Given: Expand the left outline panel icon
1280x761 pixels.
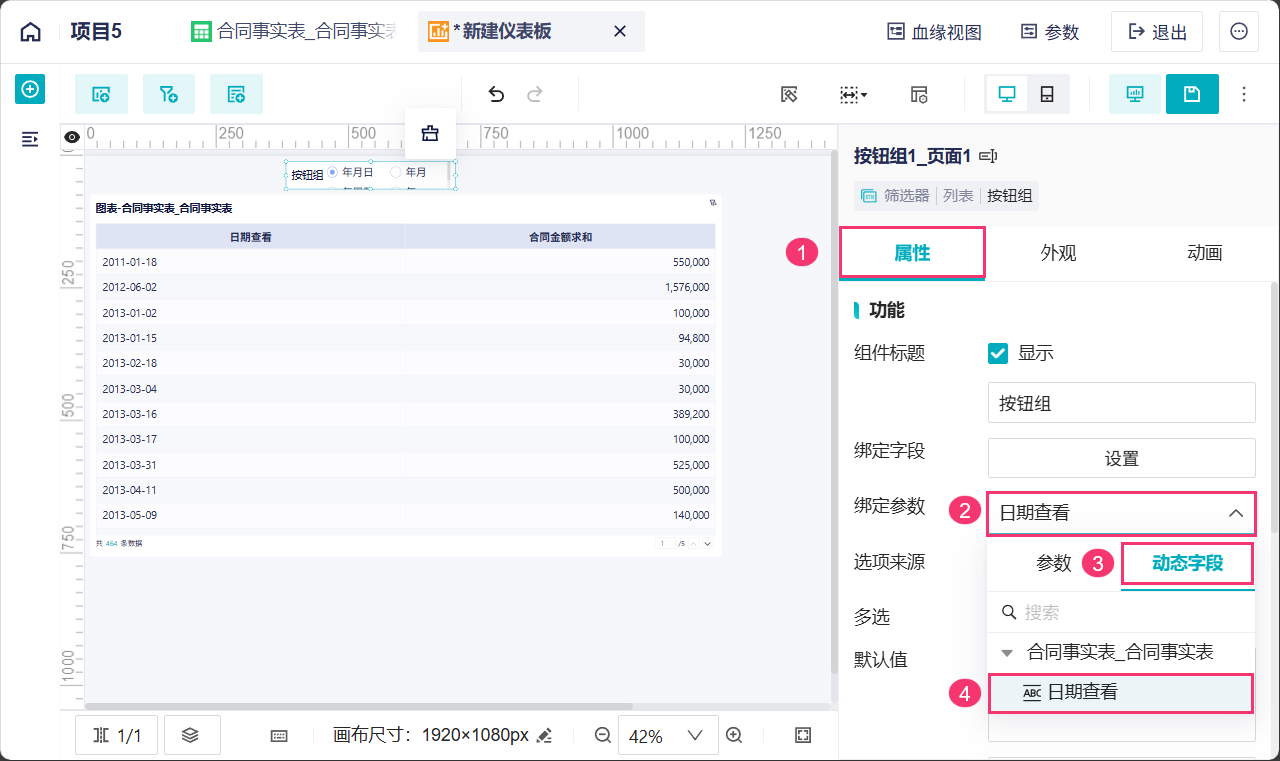Looking at the screenshot, I should coord(30,139).
